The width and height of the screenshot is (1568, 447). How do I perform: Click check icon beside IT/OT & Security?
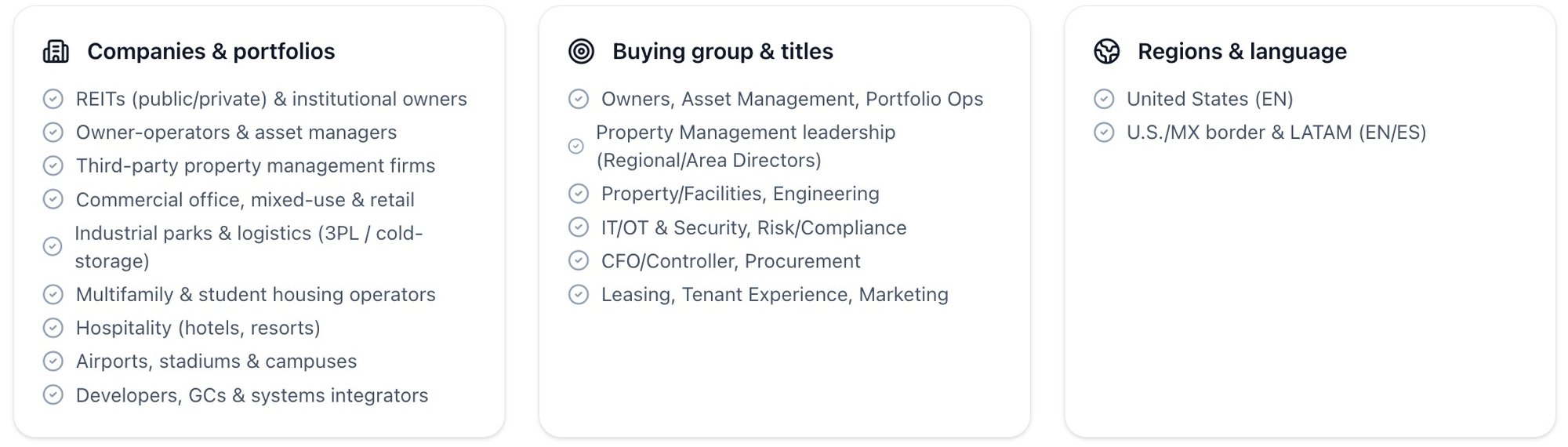pos(579,227)
